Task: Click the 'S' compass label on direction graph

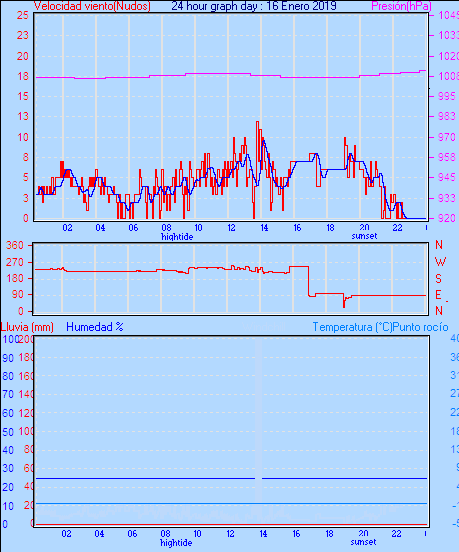Action: pos(438,278)
